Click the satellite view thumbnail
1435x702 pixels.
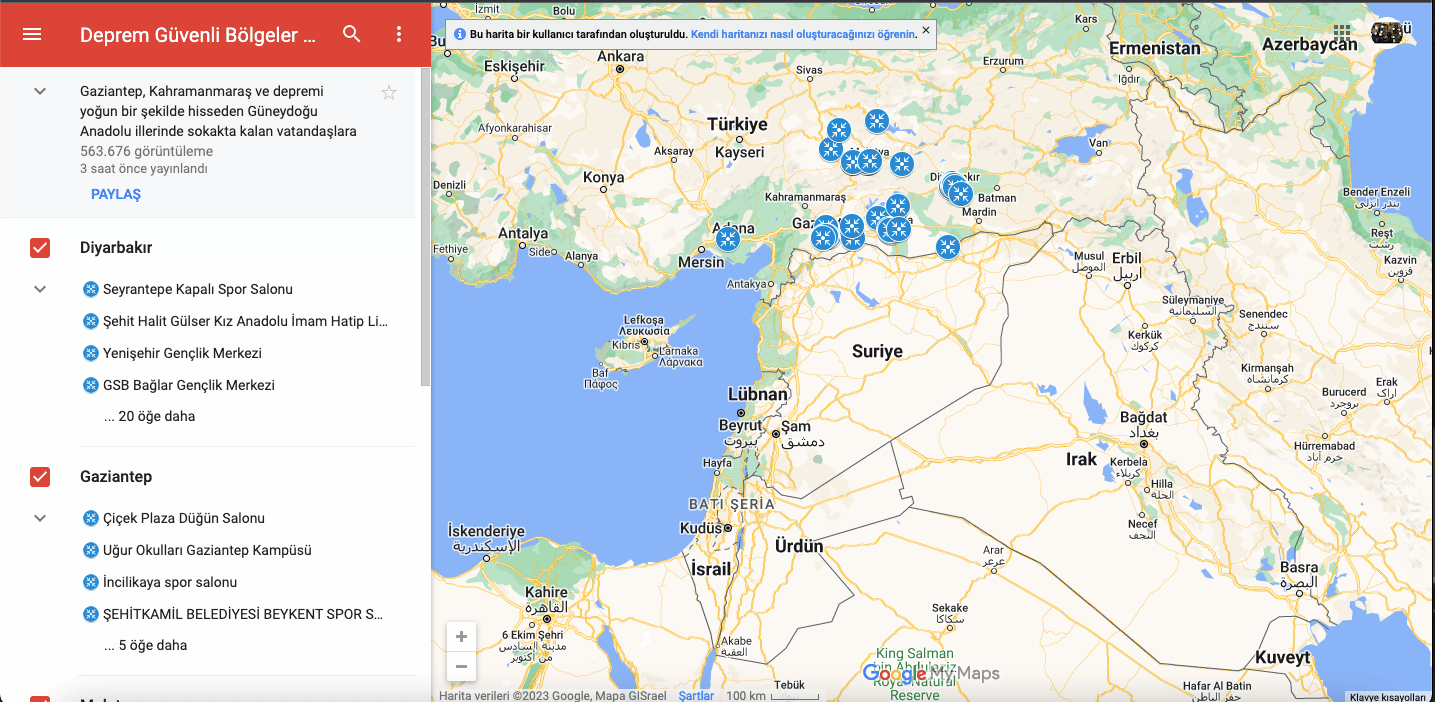coord(1389,33)
